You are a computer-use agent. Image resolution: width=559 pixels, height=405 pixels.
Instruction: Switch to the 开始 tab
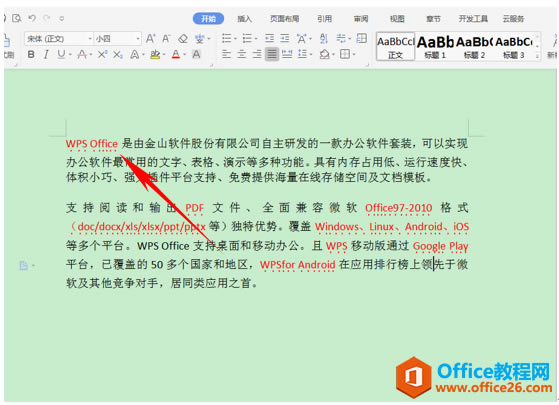[209, 19]
